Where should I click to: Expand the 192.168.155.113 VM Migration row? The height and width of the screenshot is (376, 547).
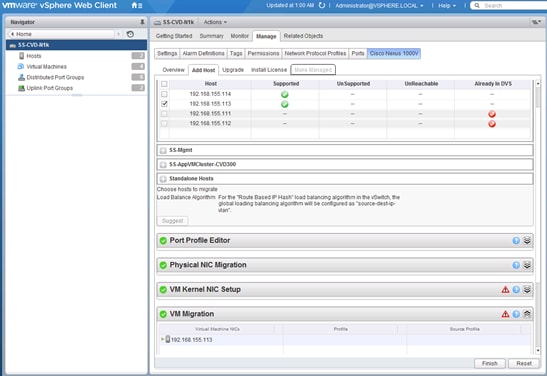point(162,339)
